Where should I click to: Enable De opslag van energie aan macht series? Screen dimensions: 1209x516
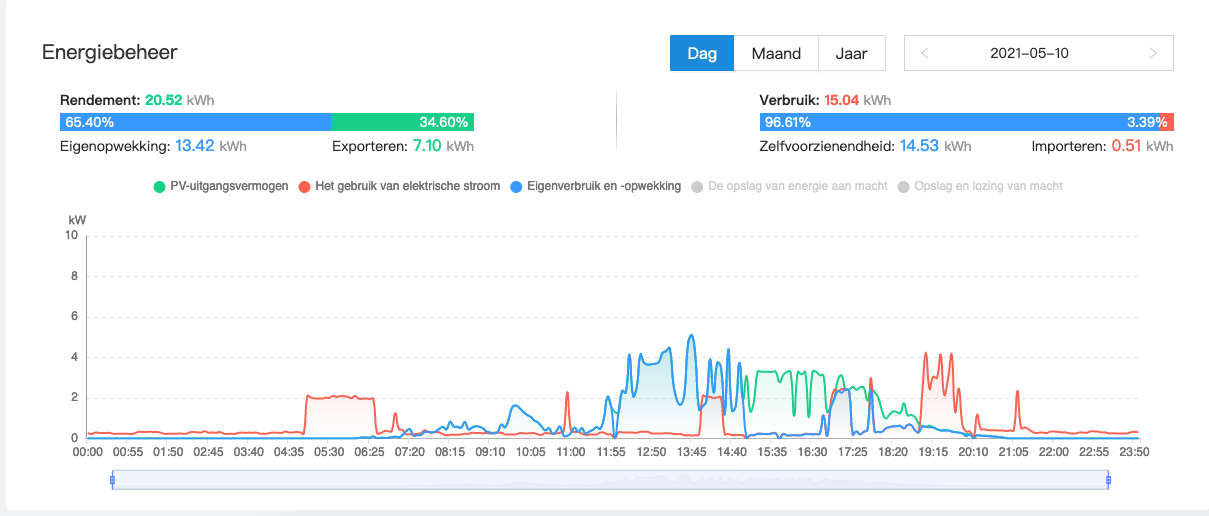click(x=792, y=186)
